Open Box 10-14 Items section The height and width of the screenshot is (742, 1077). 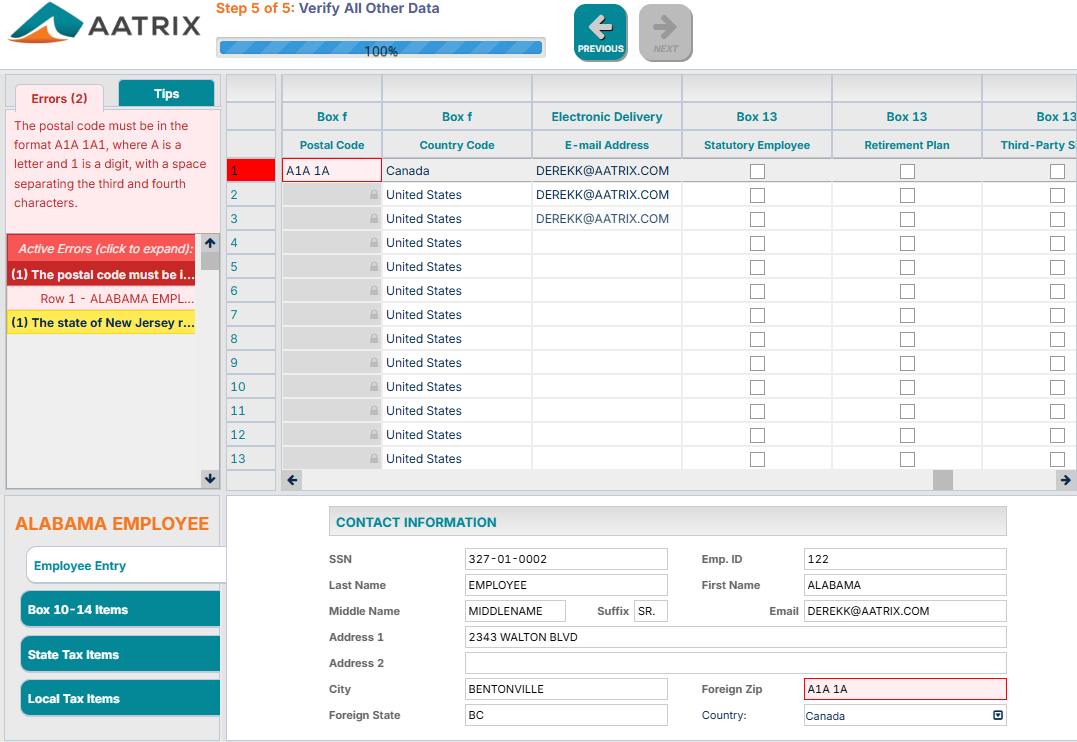point(120,609)
